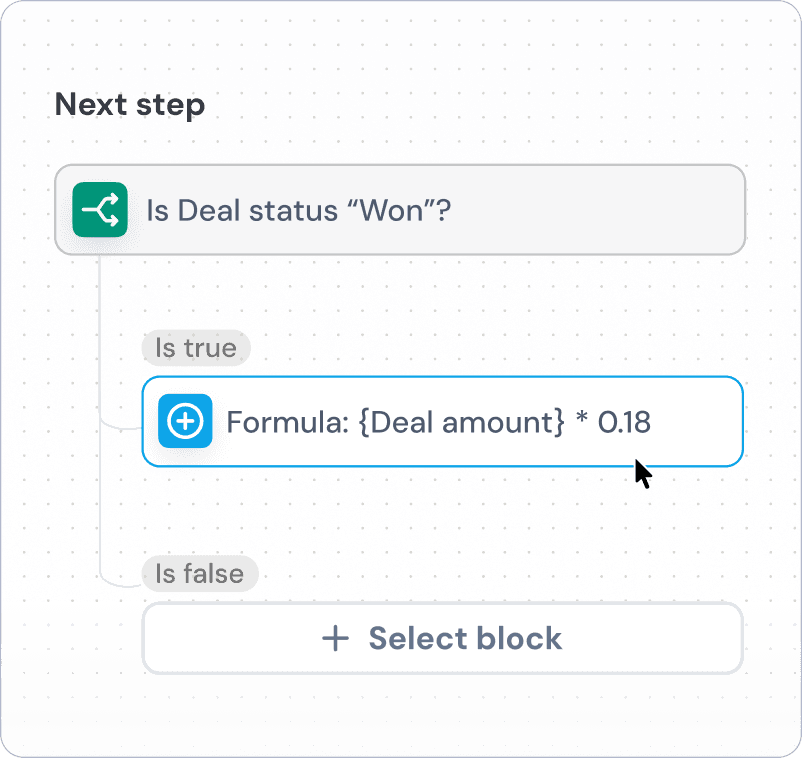Expand the Formula block to edit the expression

[x=442, y=422]
